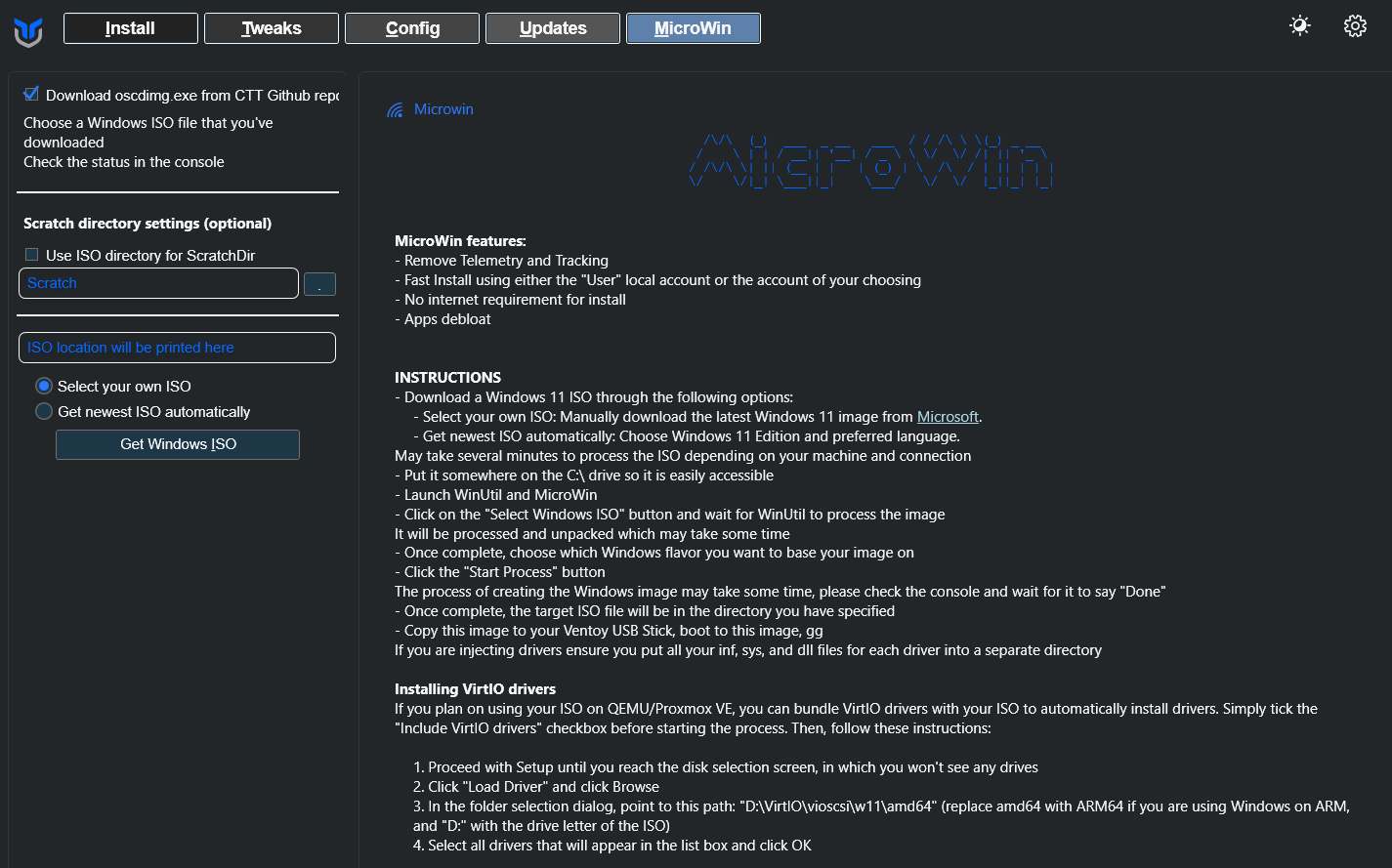The height and width of the screenshot is (868, 1392).
Task: Click the Get Windows ISO button
Action: coord(178,444)
